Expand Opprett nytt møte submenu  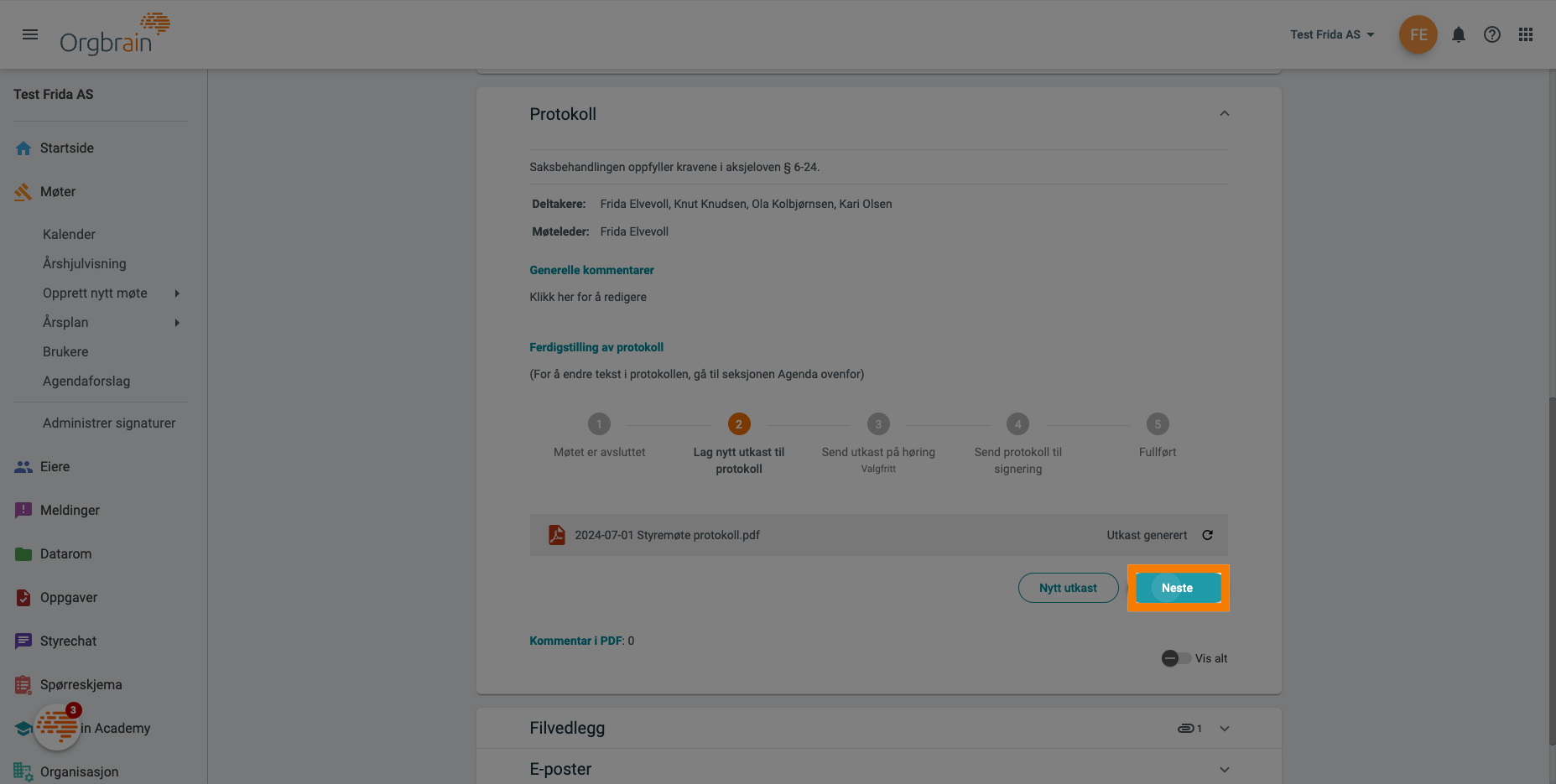pyautogui.click(x=177, y=293)
